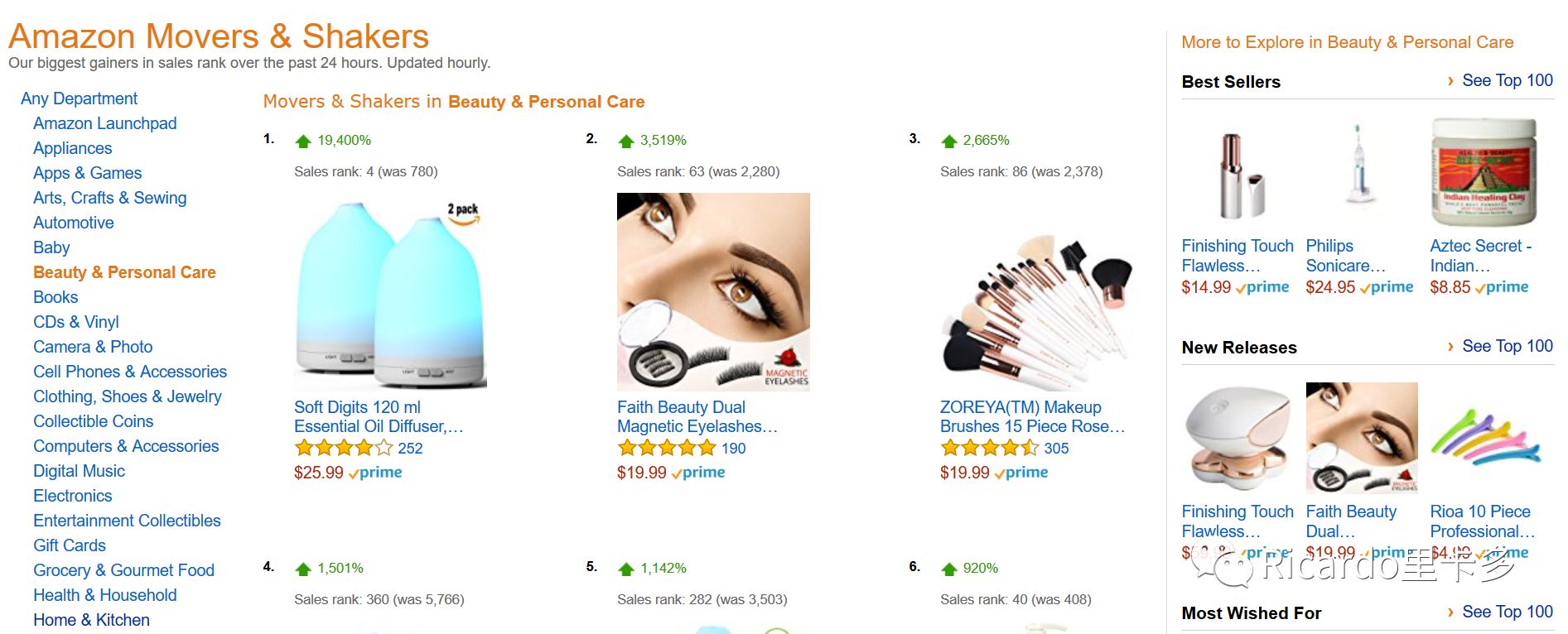Select Health & Household department
1568x634 pixels.
105,595
